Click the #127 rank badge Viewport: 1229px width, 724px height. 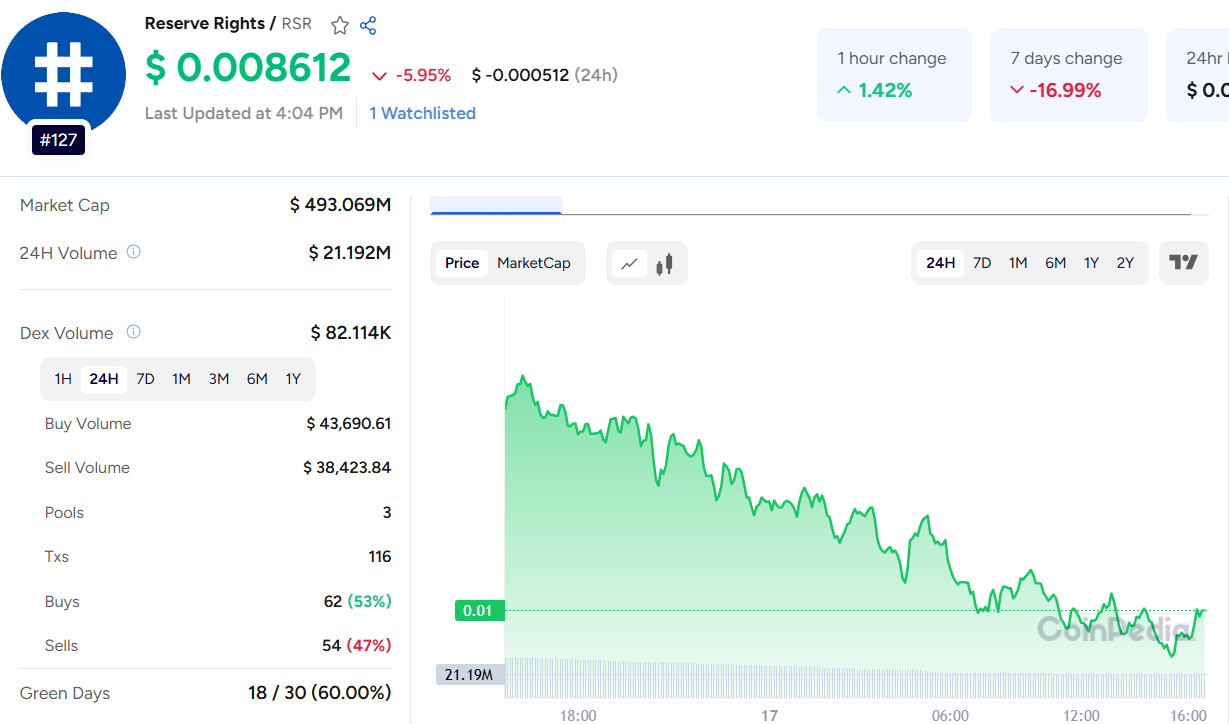coord(58,140)
